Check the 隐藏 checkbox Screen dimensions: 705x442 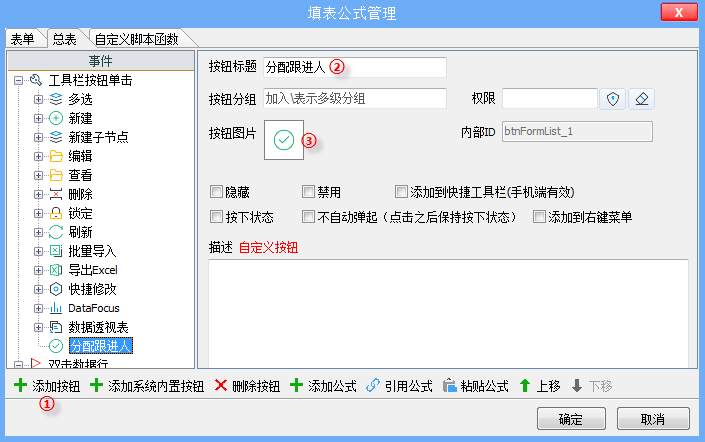click(216, 192)
